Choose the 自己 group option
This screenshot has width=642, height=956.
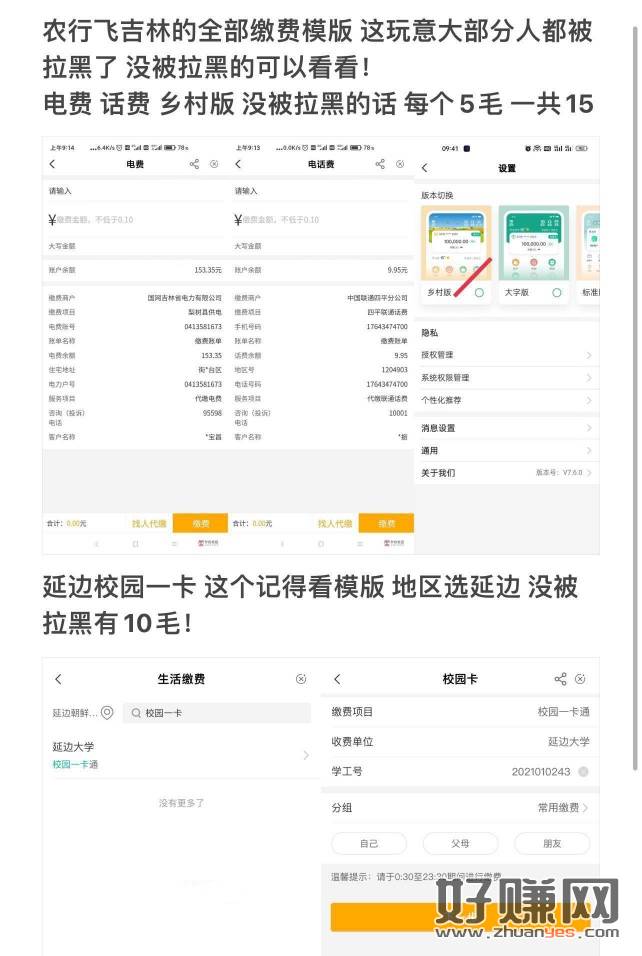369,843
